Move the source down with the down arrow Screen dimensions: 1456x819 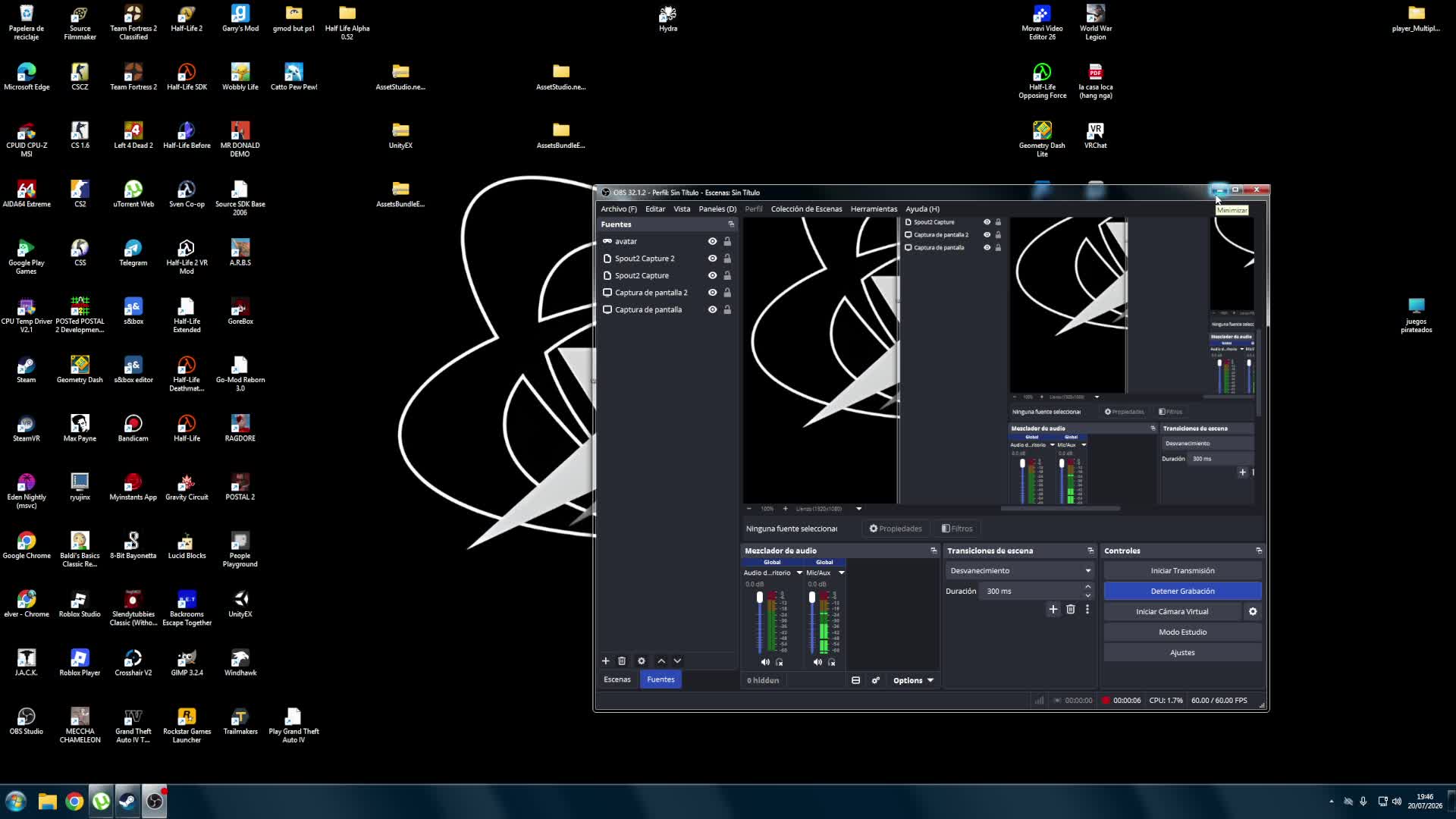coord(677,661)
